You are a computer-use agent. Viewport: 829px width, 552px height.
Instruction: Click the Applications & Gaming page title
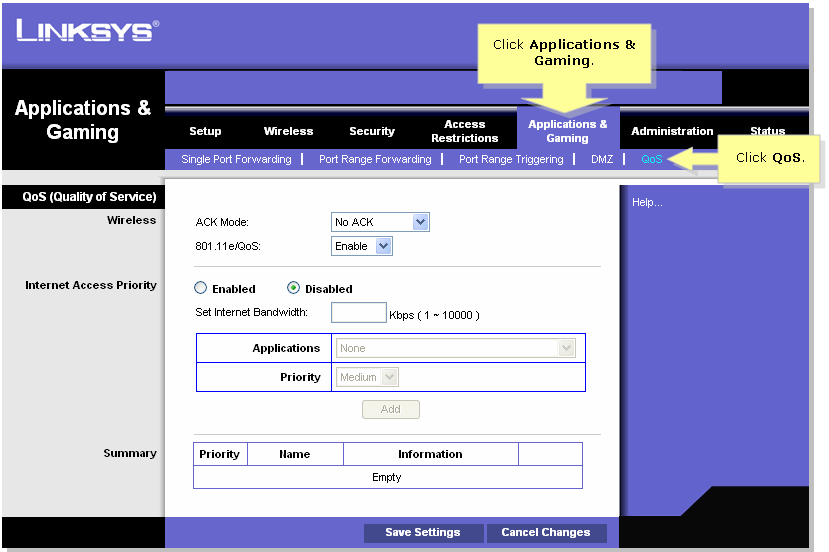82,119
